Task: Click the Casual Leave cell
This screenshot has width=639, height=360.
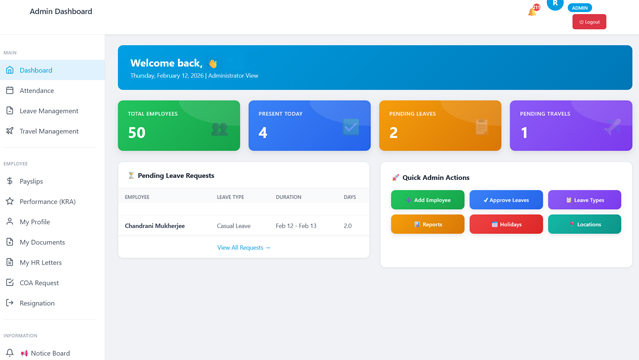Action: click(x=234, y=225)
